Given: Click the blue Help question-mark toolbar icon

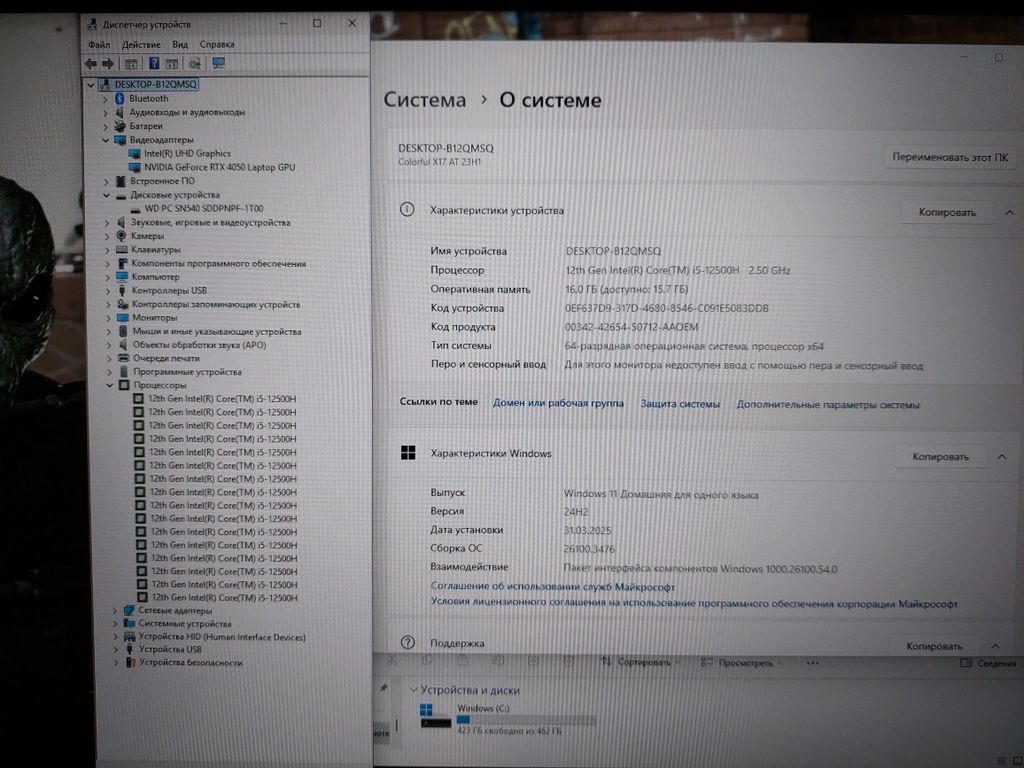Looking at the screenshot, I should pos(156,64).
